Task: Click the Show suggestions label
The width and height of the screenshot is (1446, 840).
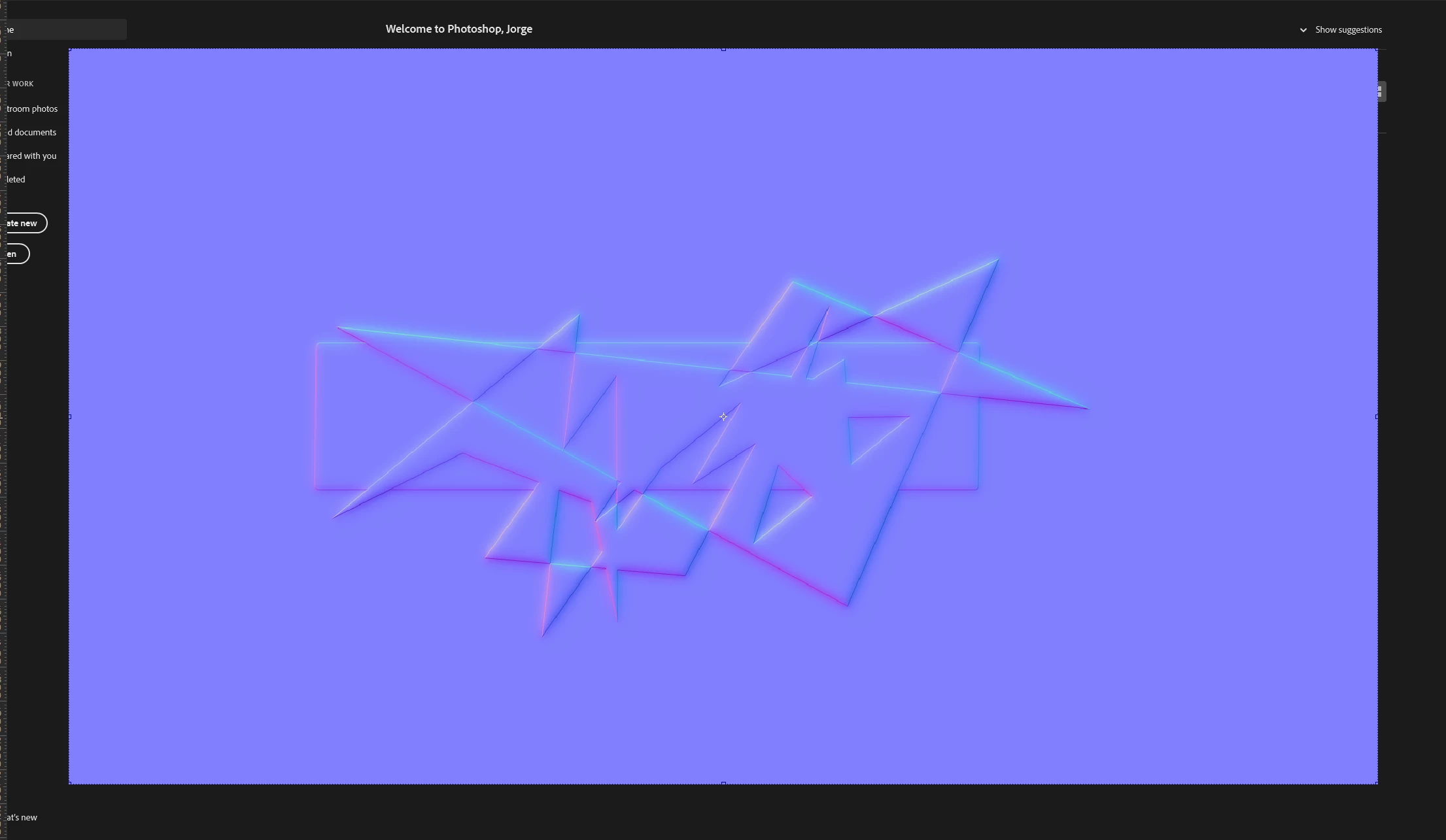Action: [1348, 30]
